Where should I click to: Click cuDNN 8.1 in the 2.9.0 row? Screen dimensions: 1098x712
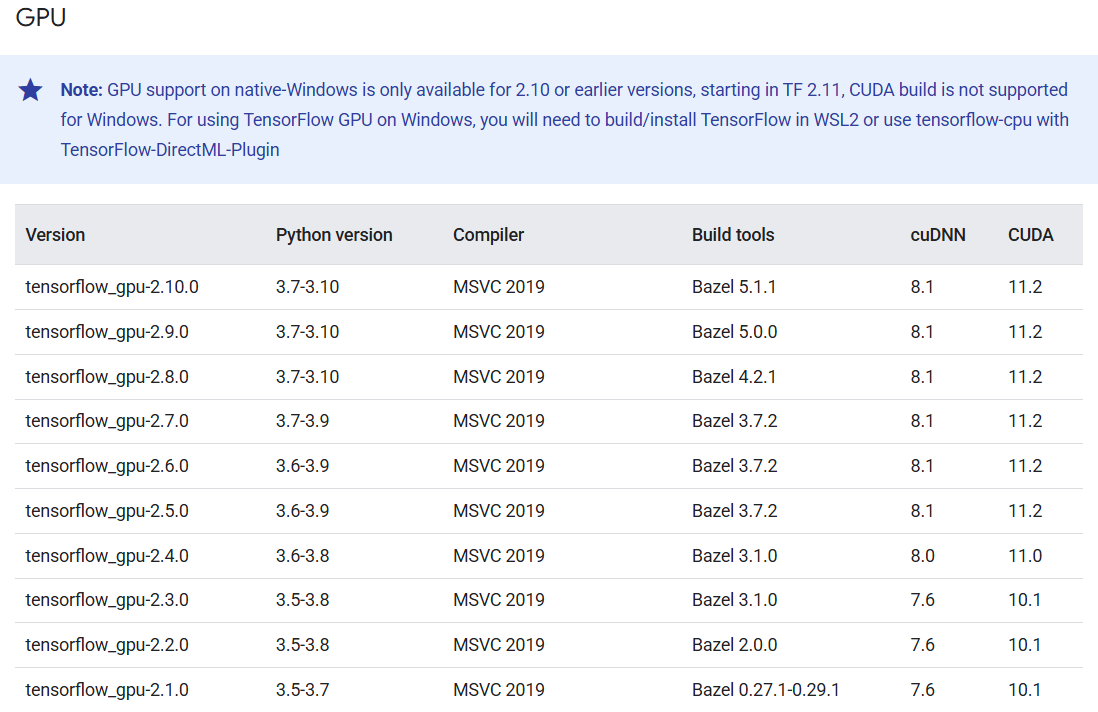pos(922,332)
